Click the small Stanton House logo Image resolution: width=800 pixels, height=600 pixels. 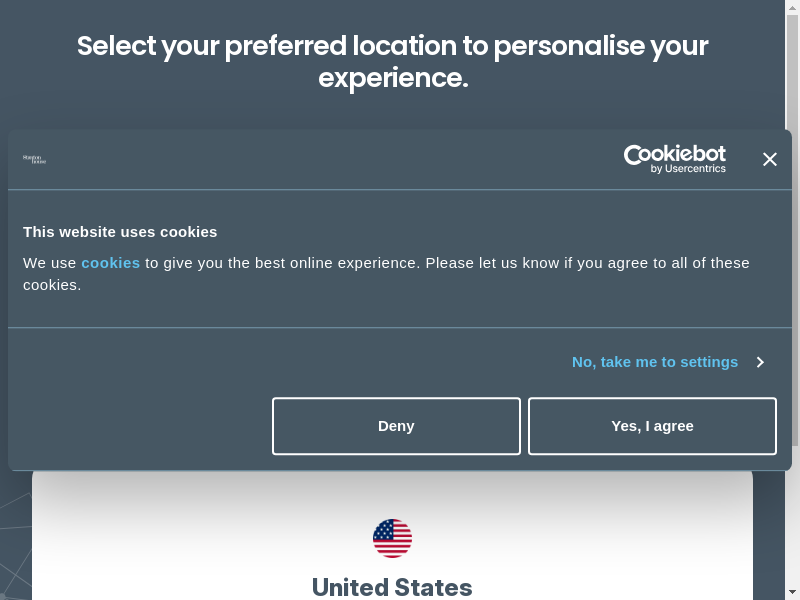[35, 159]
